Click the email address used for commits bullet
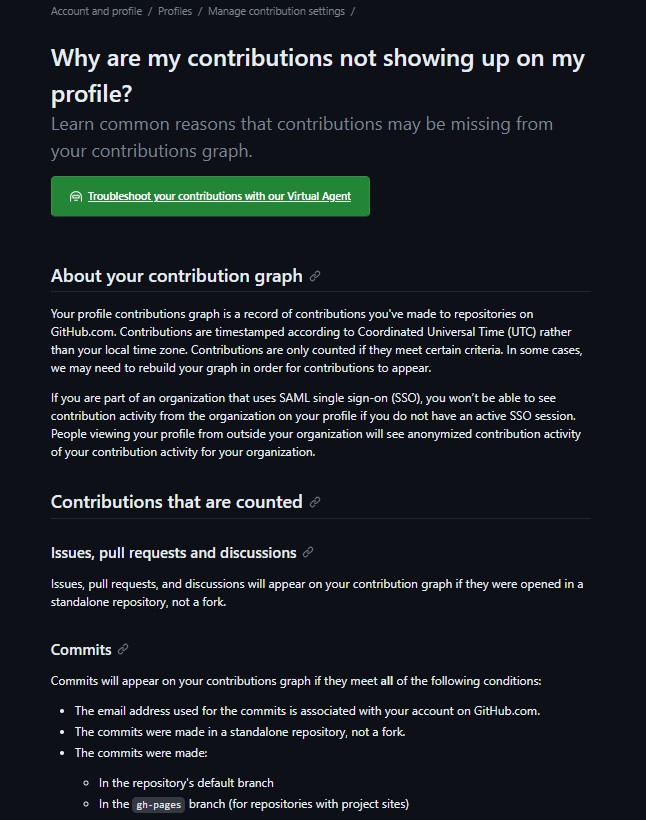The height and width of the screenshot is (820, 646). point(307,711)
